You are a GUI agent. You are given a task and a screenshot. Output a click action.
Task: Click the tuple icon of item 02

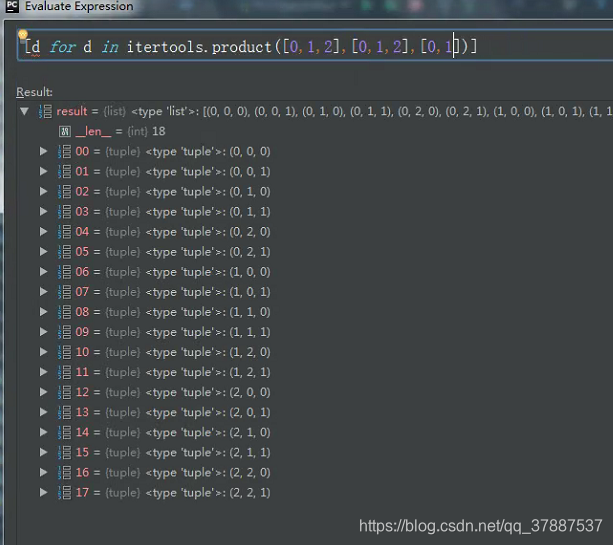(x=65, y=192)
